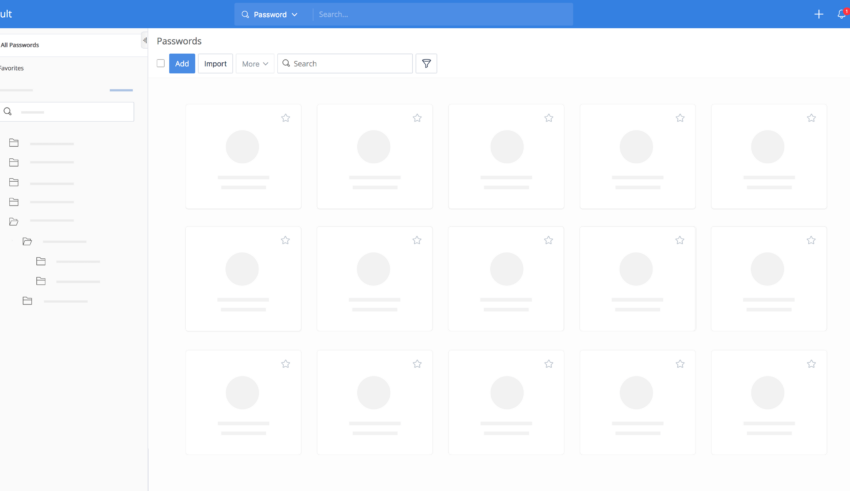The height and width of the screenshot is (491, 850).
Task: Star the middle card in second row
Action: click(548, 240)
